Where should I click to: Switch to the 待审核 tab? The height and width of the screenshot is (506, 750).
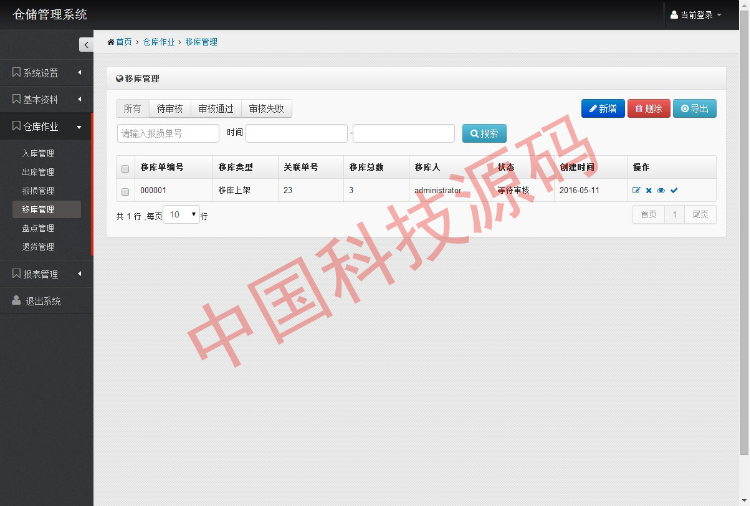pos(169,109)
